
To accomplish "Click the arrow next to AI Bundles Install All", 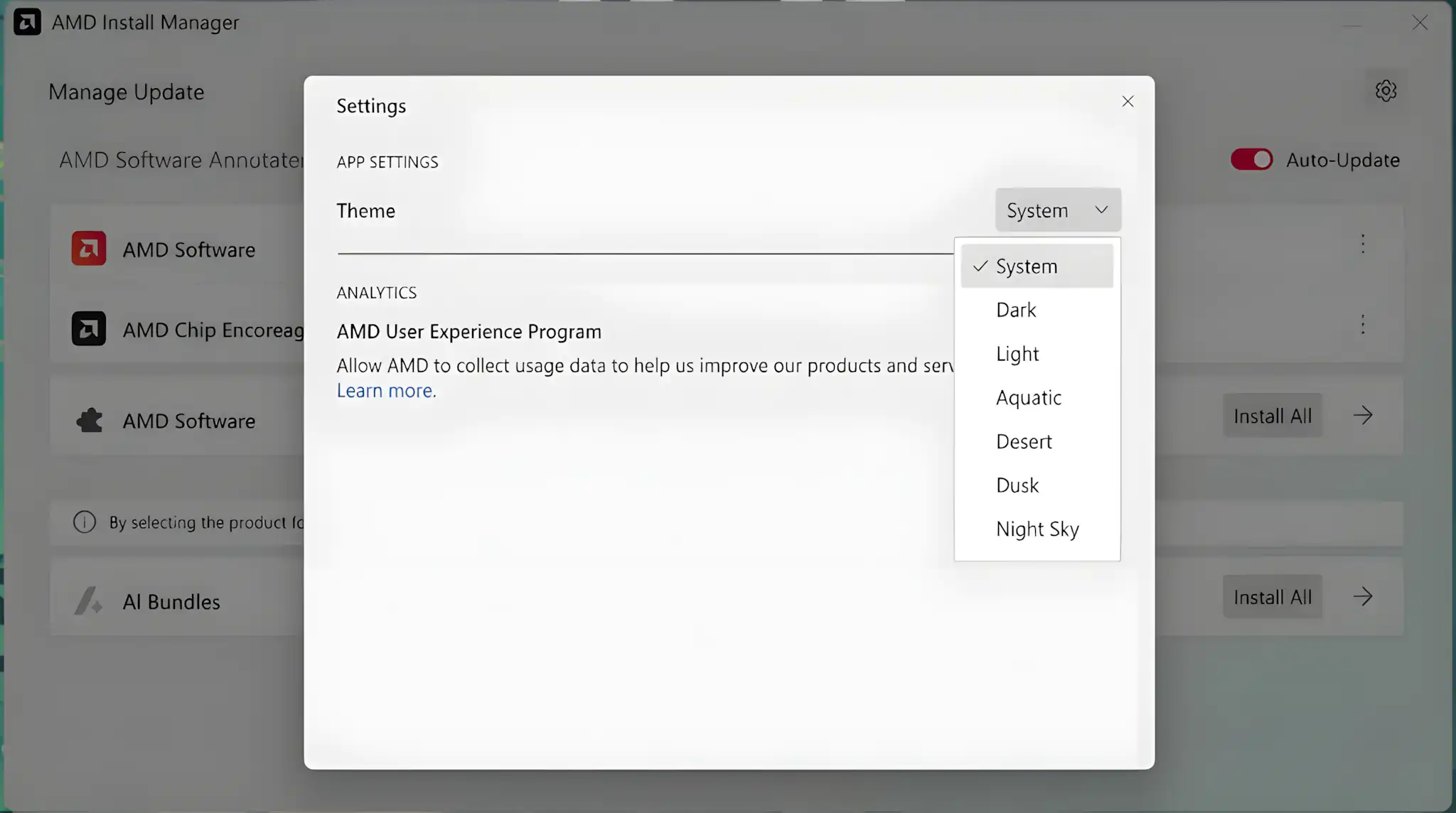I will click(1363, 597).
